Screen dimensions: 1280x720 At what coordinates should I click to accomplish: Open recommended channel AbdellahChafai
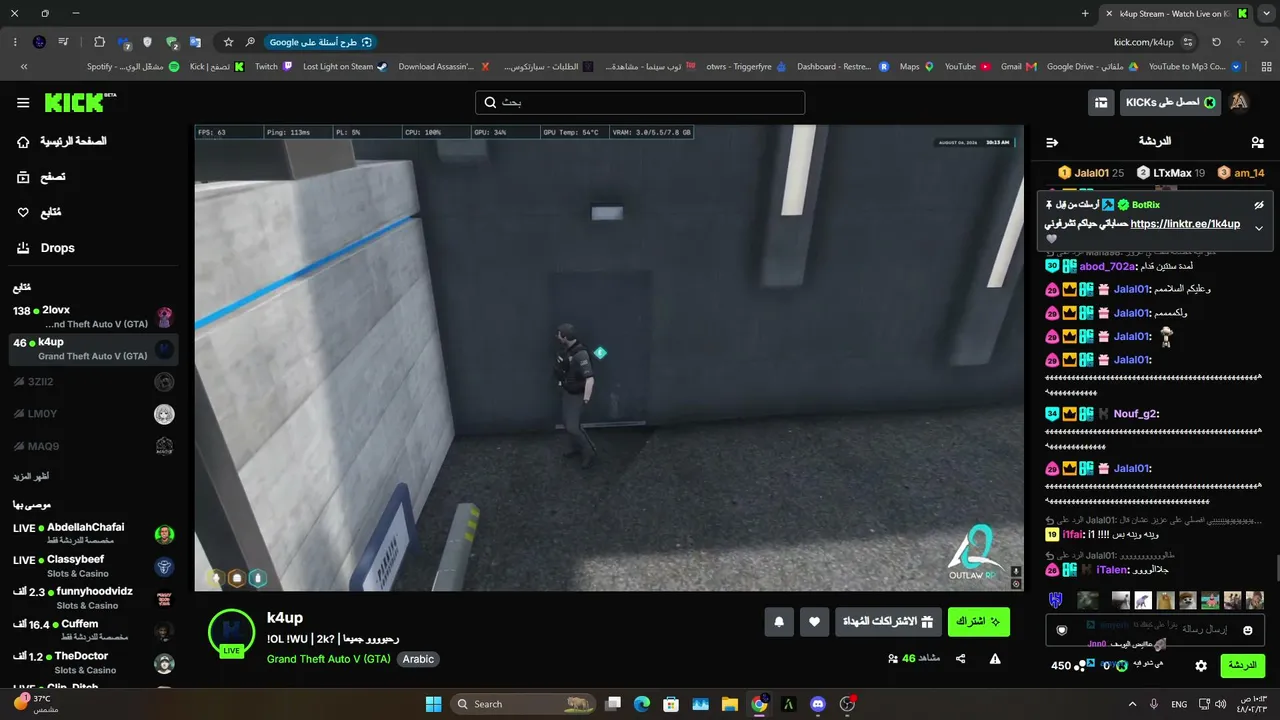click(94, 534)
